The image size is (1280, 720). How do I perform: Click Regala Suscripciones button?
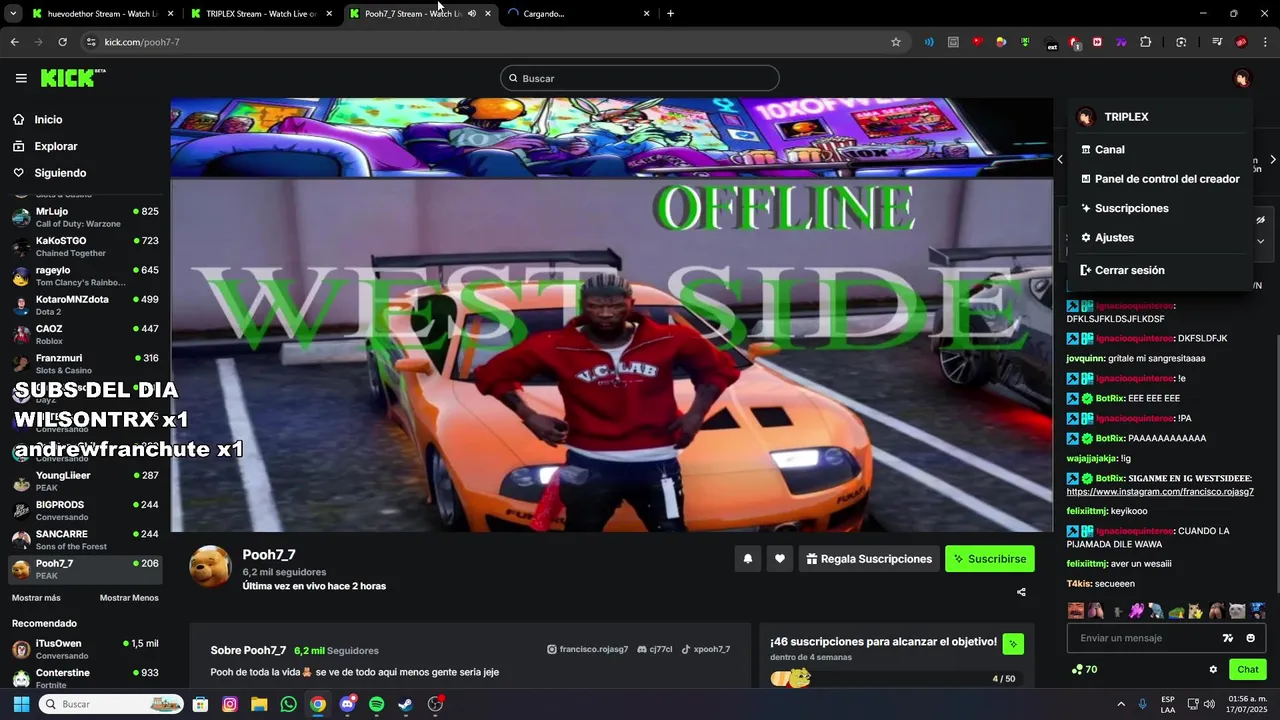(x=869, y=559)
